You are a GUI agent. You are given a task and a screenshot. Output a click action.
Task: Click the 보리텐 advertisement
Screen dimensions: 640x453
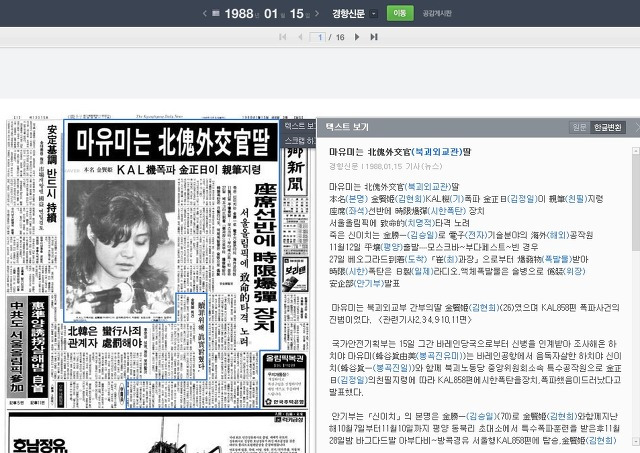coord(295,275)
